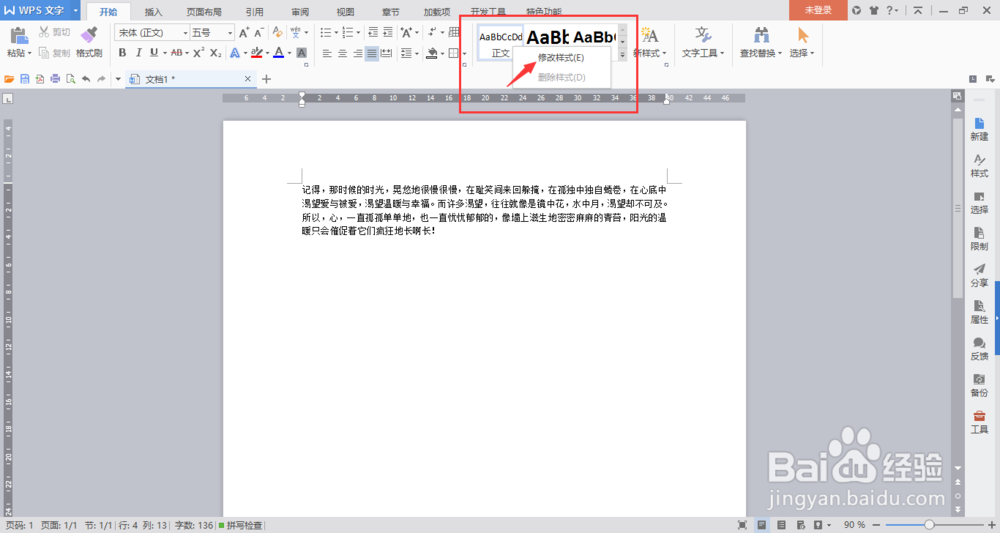The width and height of the screenshot is (1000, 533).
Task: Center align the text
Action: coord(342,54)
